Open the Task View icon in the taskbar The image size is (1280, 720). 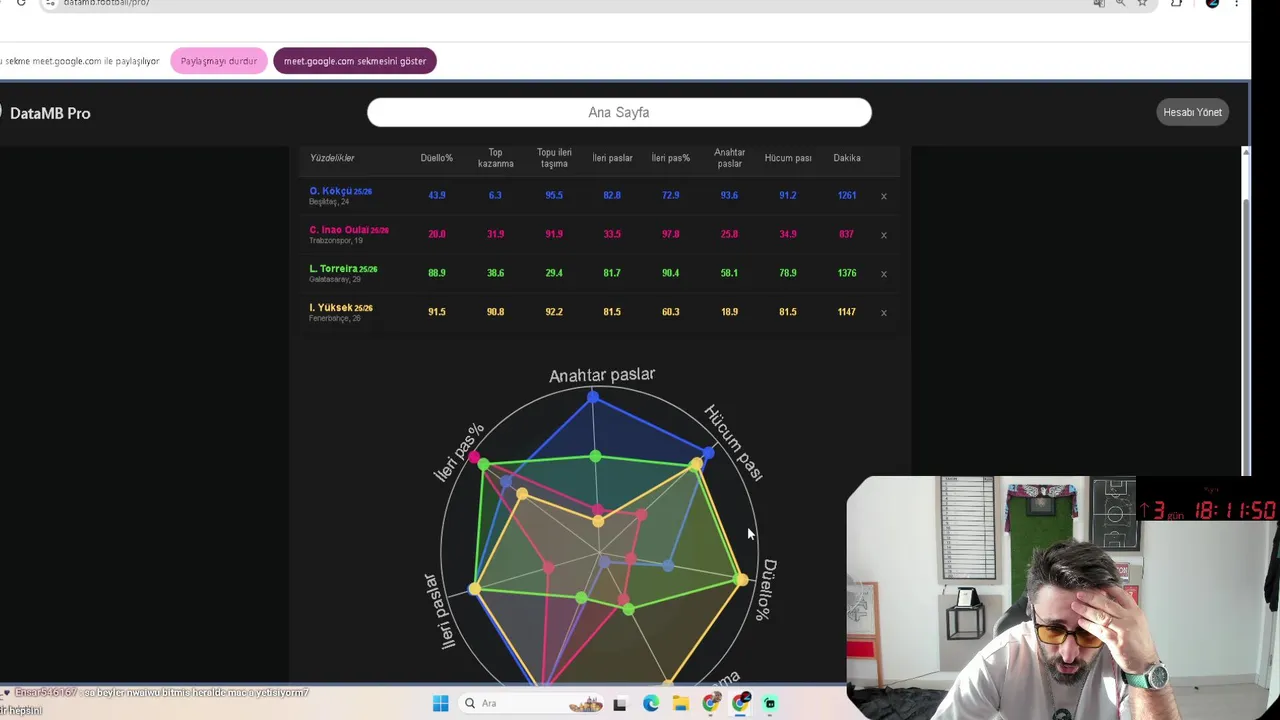click(x=620, y=704)
